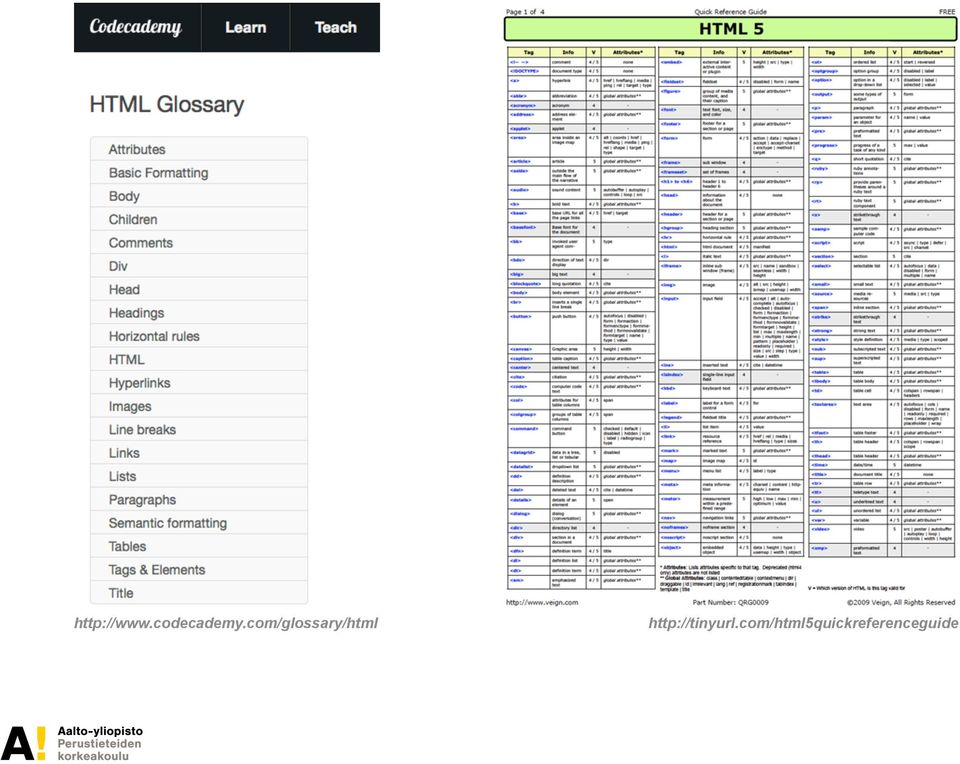Open the Learn menu item
The height and width of the screenshot is (764, 960).
(246, 28)
